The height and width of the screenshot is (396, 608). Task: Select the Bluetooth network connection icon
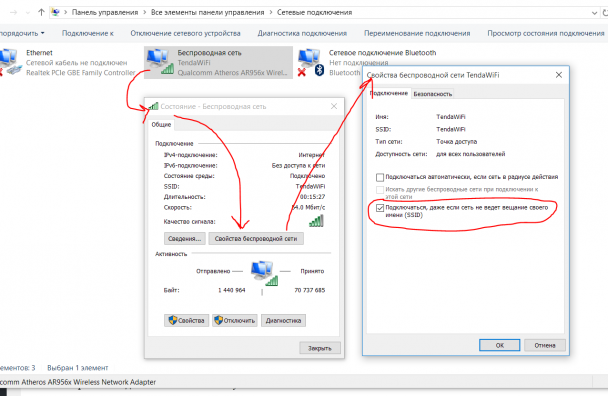click(x=311, y=62)
